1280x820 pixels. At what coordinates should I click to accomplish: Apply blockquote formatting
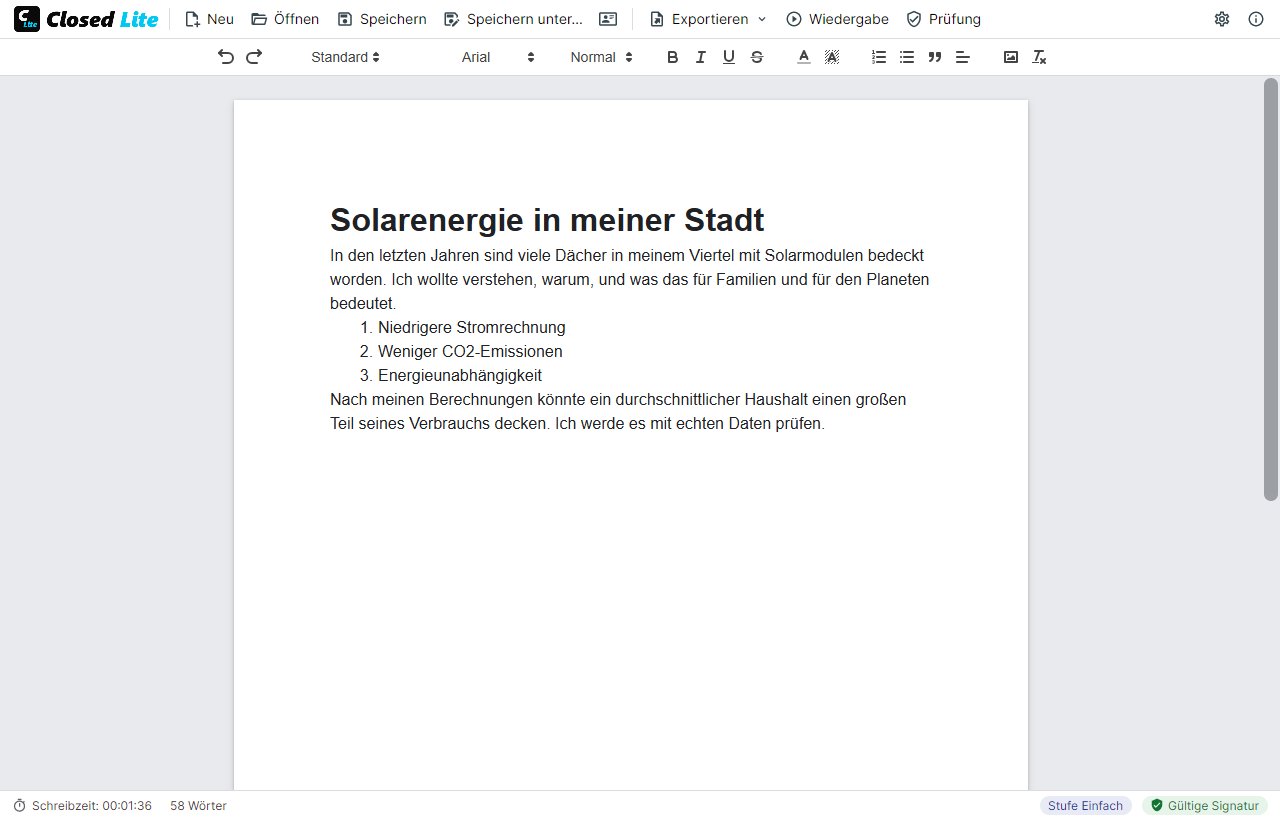pyautogui.click(x=935, y=57)
